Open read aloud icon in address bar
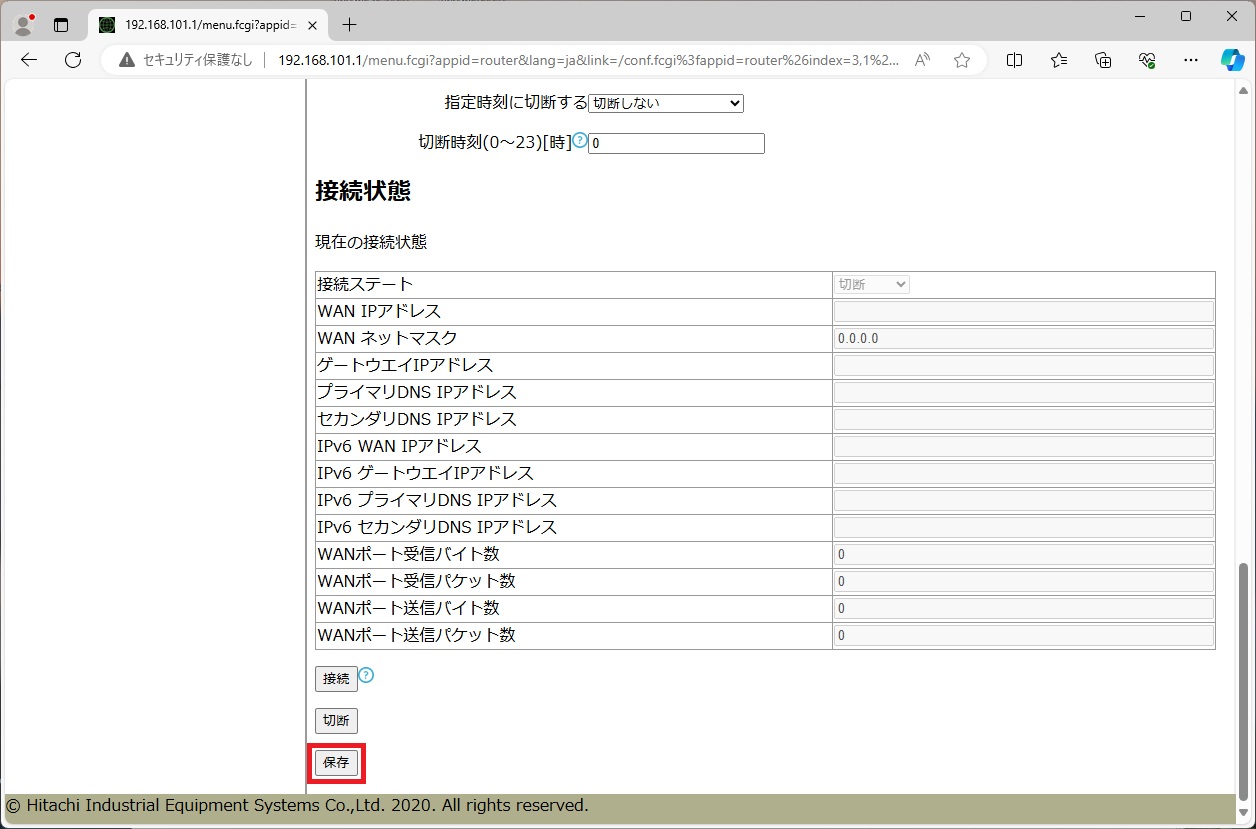1256x829 pixels. pyautogui.click(x=922, y=60)
